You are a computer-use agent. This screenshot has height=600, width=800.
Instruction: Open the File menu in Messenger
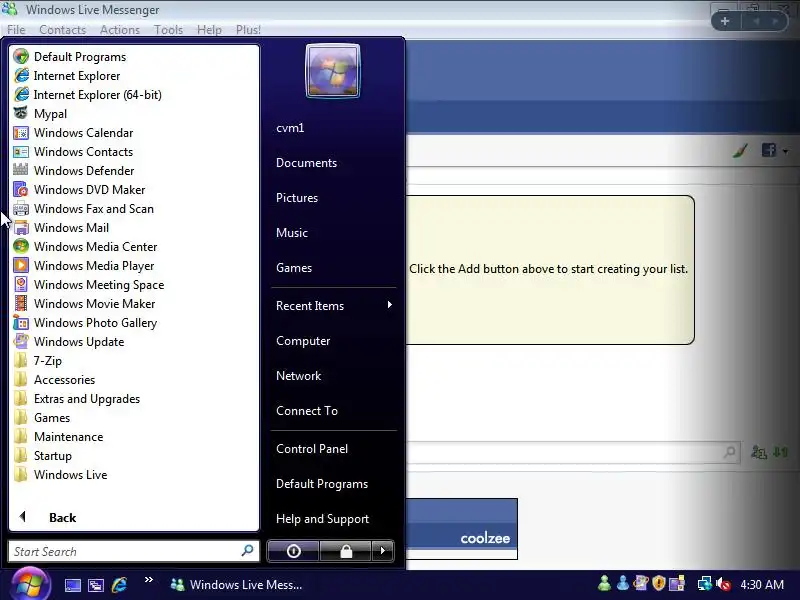(x=16, y=30)
